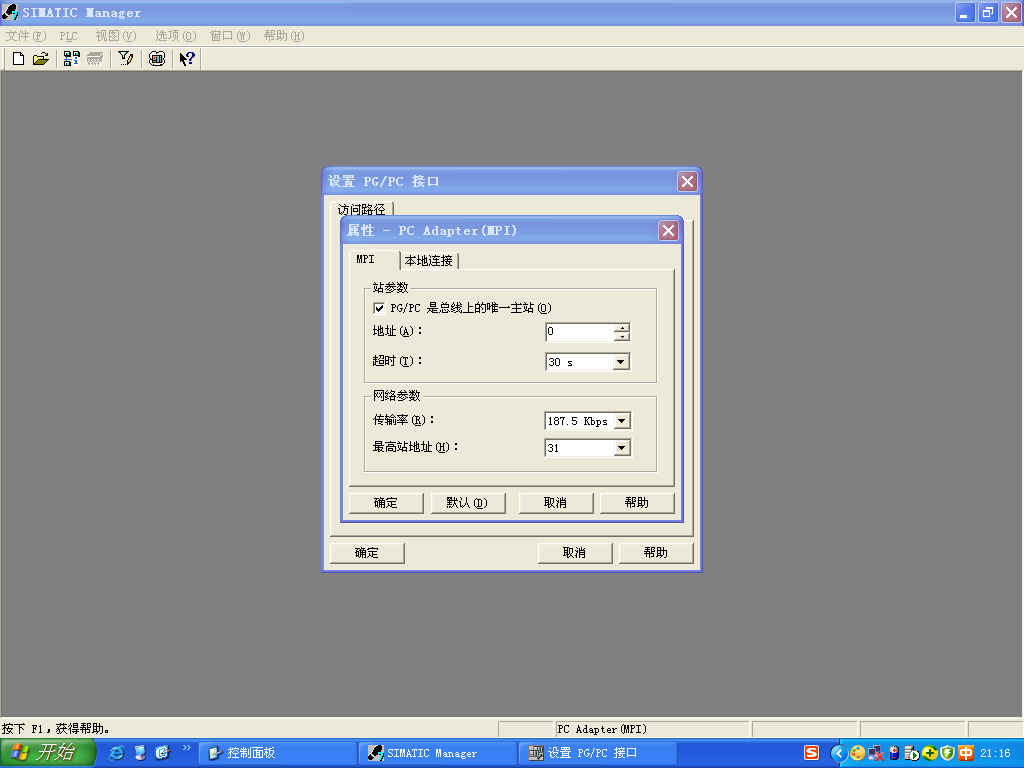Image resolution: width=1024 pixels, height=768 pixels.
Task: Click the filter edit toolbar icon
Action: [x=126, y=59]
